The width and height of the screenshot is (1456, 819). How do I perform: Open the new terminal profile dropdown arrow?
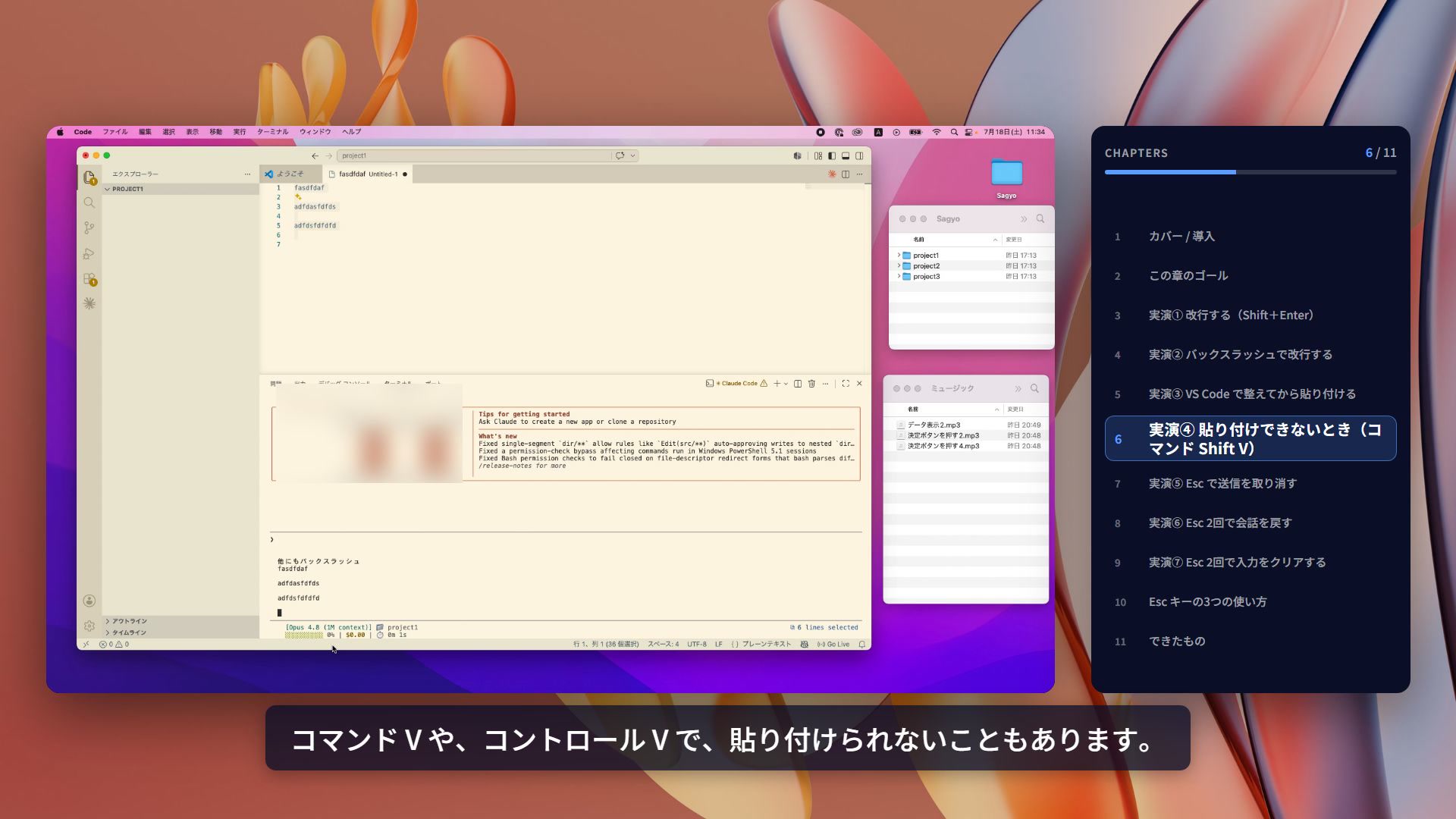786,384
